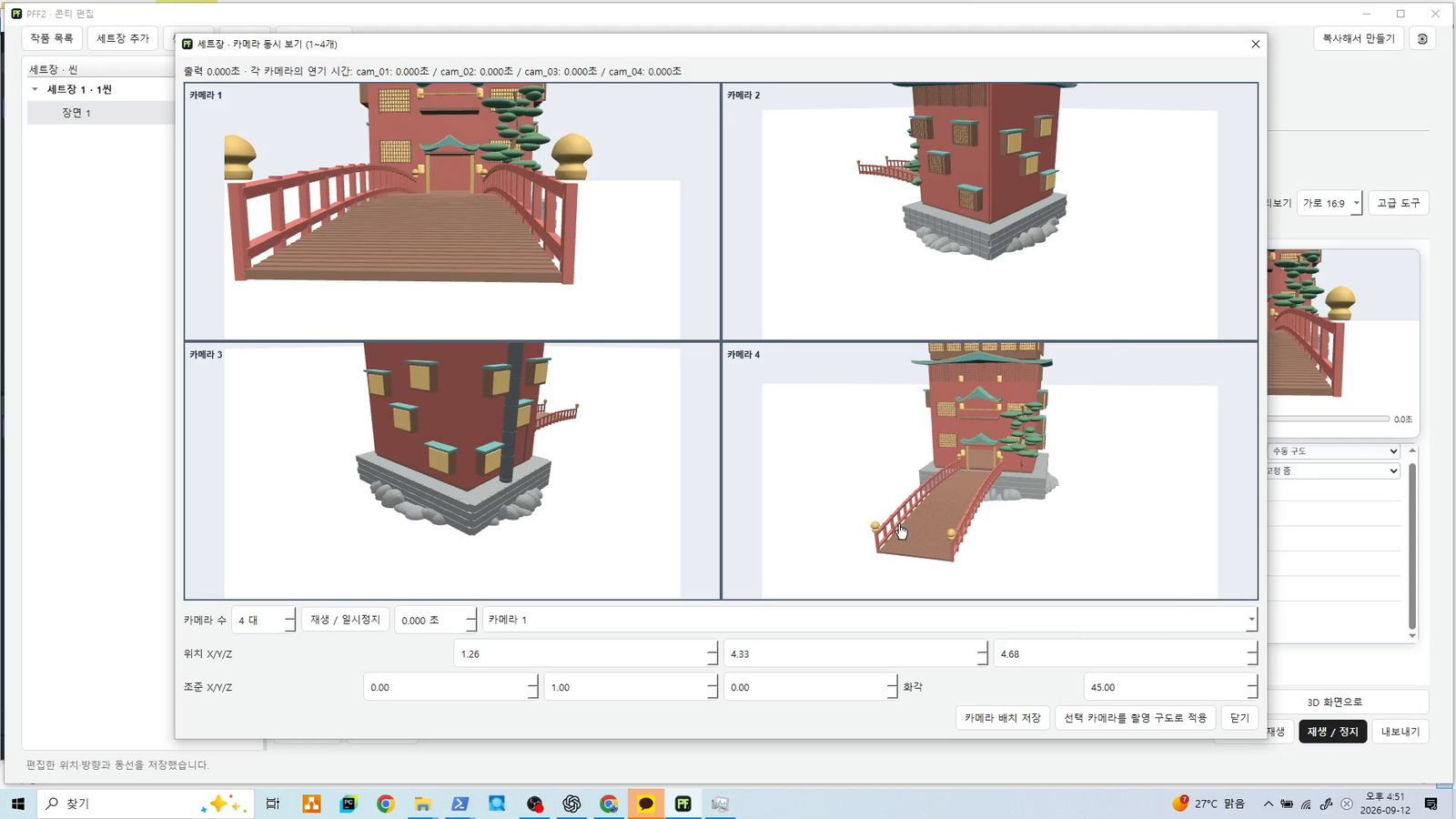Image resolution: width=1456 pixels, height=819 pixels.
Task: Click the settings icon beside 복사해서 만들기
Action: 1422,39
